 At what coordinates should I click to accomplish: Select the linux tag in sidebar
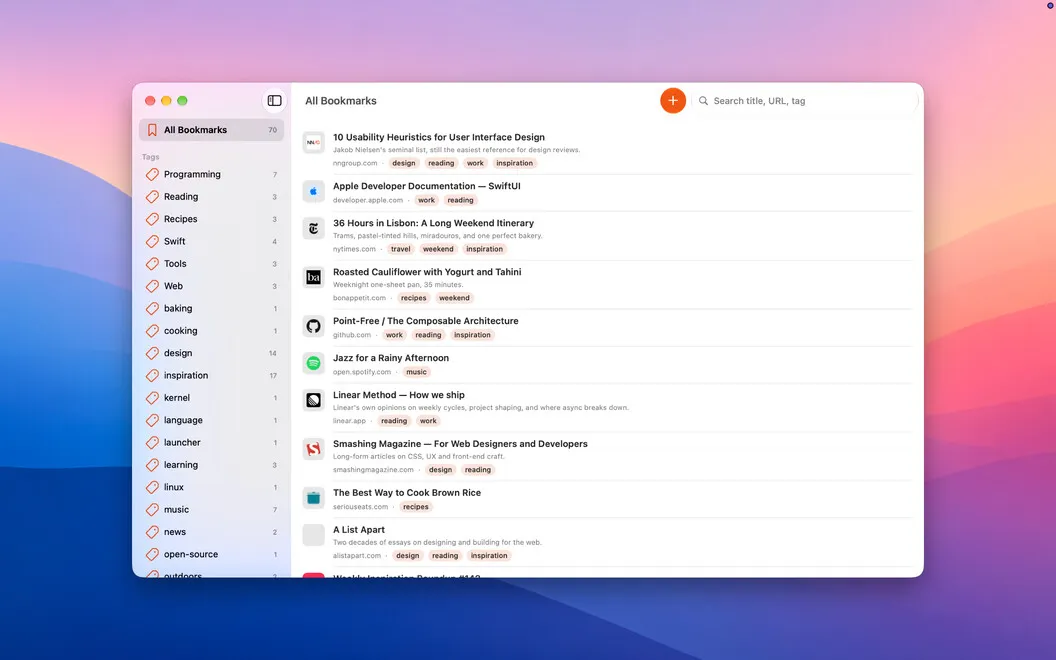click(x=211, y=487)
